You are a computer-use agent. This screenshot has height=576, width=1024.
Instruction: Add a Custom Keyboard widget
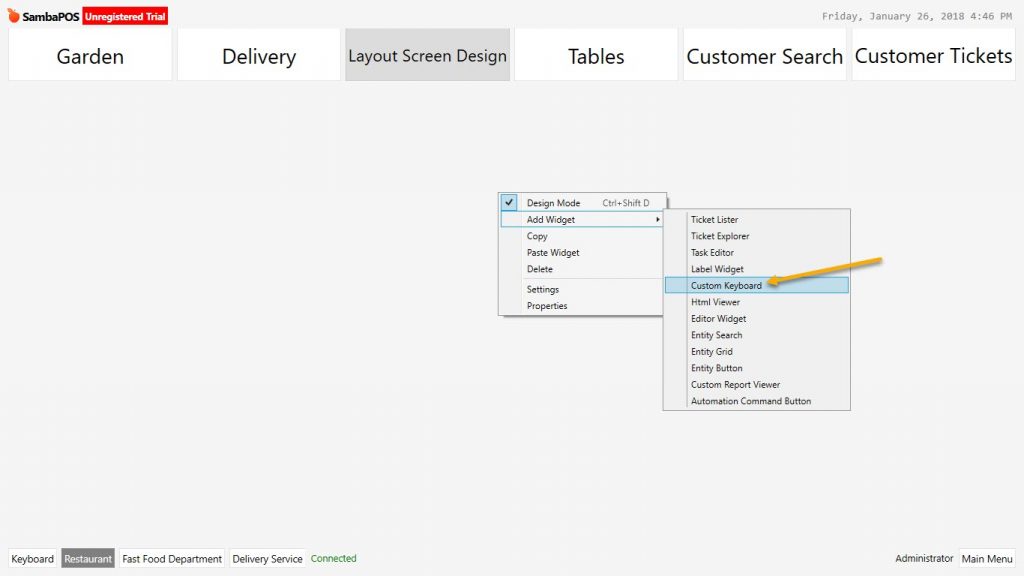click(756, 285)
